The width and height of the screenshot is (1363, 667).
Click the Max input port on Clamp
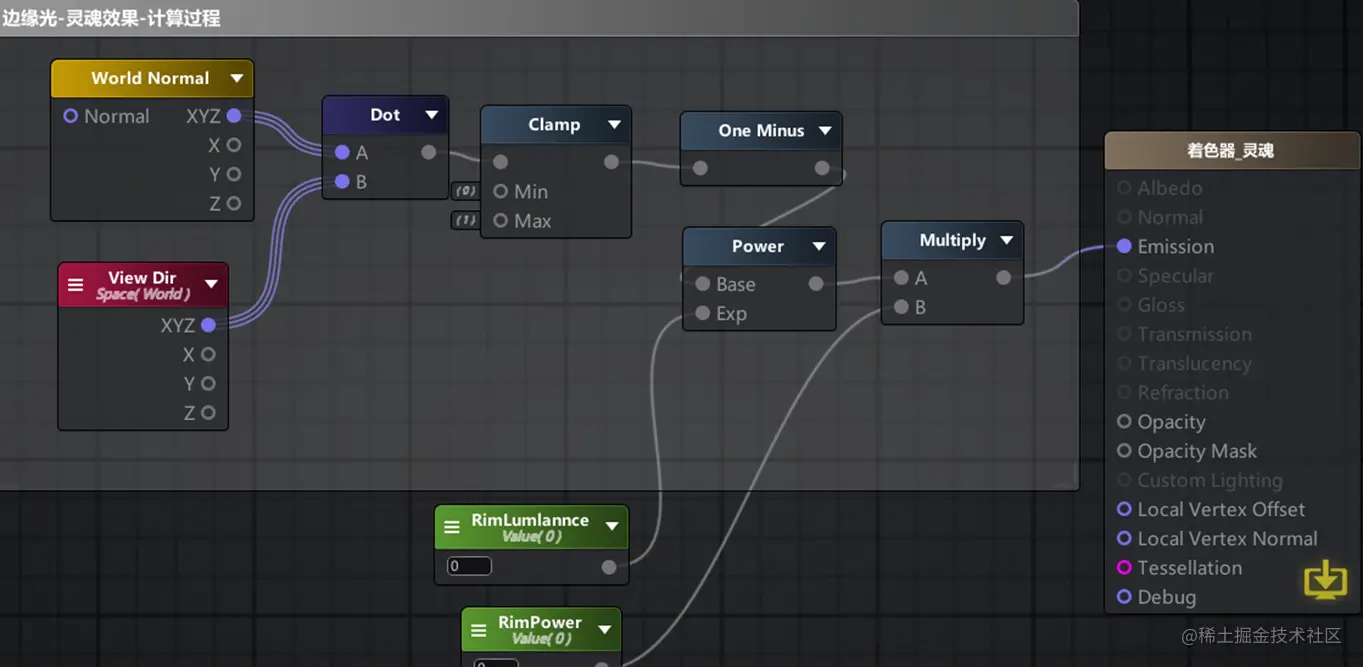tap(500, 220)
